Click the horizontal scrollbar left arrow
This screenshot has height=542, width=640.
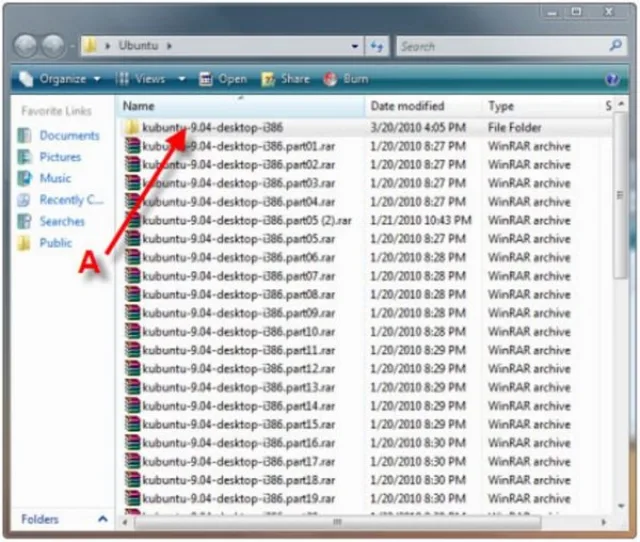[x=125, y=522]
